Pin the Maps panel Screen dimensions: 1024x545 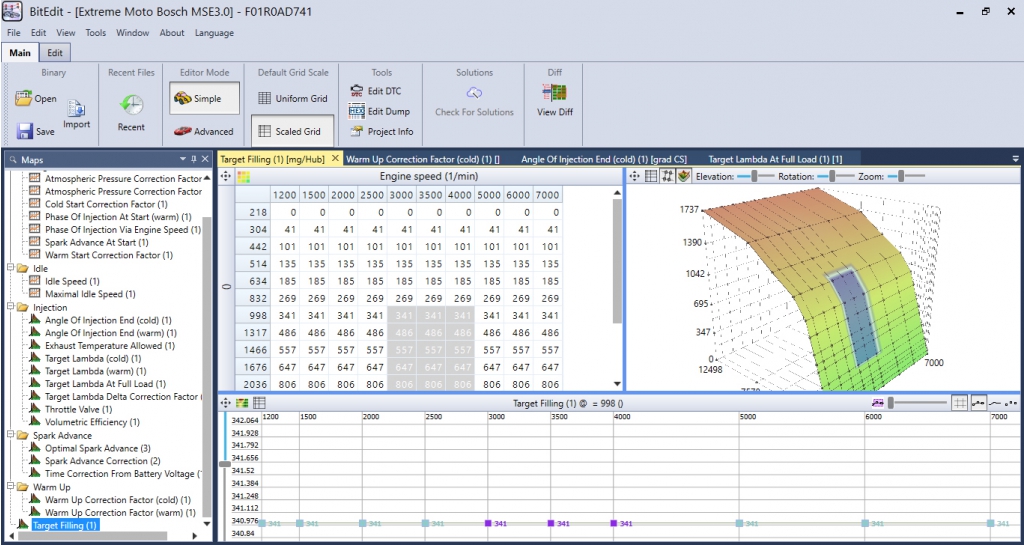tap(194, 159)
